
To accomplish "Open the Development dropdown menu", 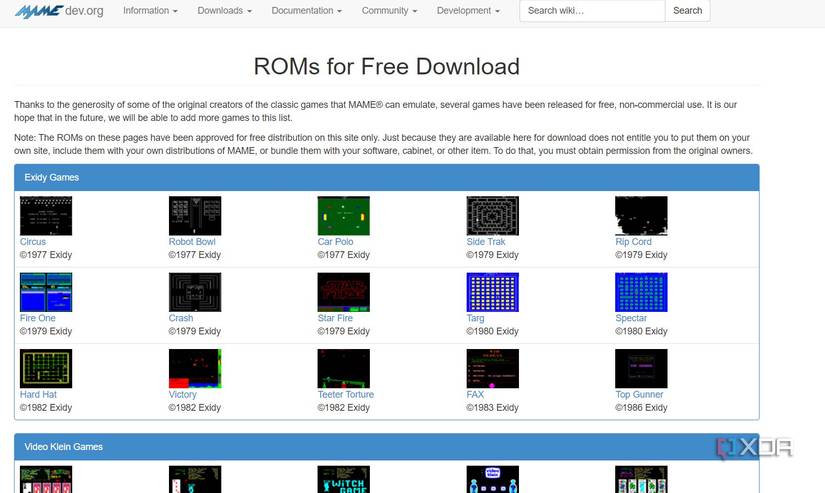I will pyautogui.click(x=468, y=11).
